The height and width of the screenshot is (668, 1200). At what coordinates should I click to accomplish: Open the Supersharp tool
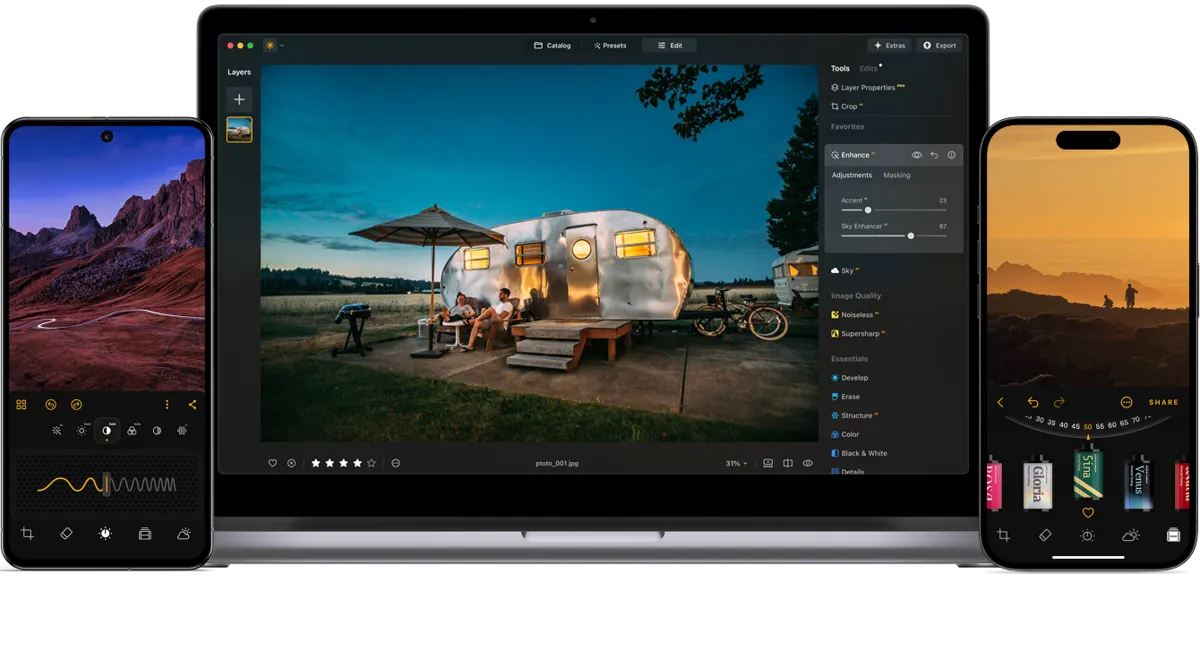point(859,333)
